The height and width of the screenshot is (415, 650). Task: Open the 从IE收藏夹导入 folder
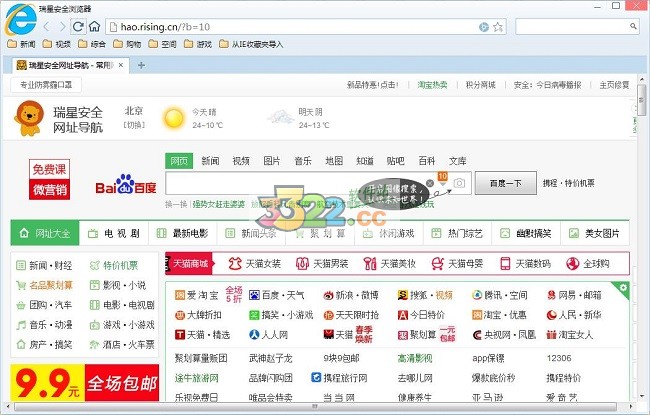251,44
